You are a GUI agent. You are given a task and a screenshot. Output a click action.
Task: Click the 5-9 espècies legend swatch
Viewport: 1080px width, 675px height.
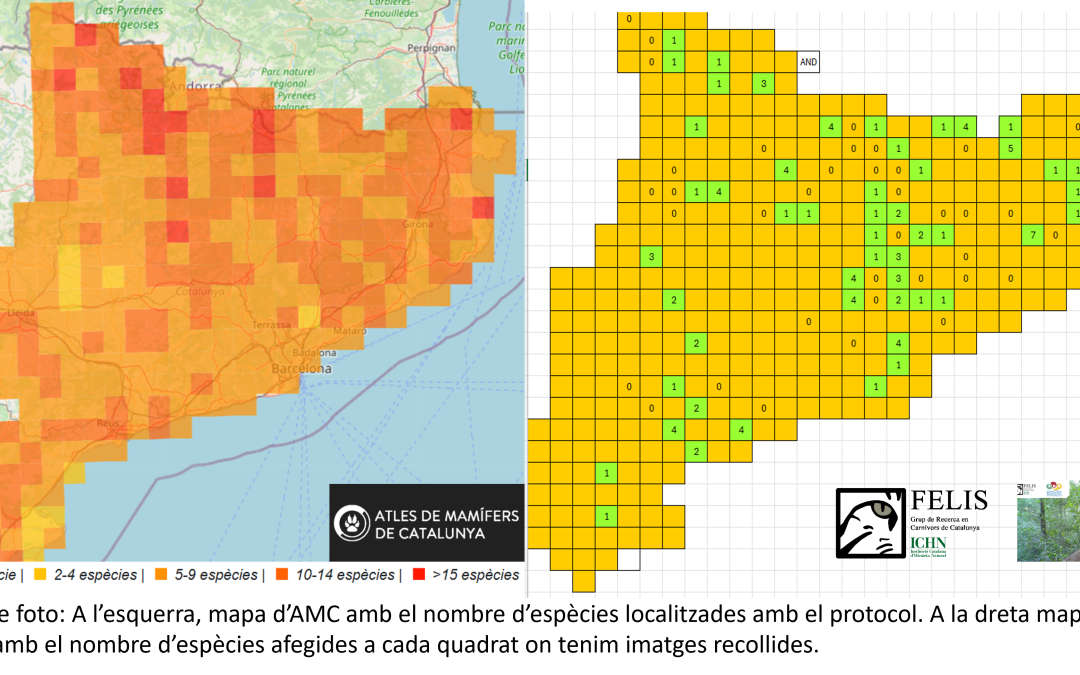(161, 575)
